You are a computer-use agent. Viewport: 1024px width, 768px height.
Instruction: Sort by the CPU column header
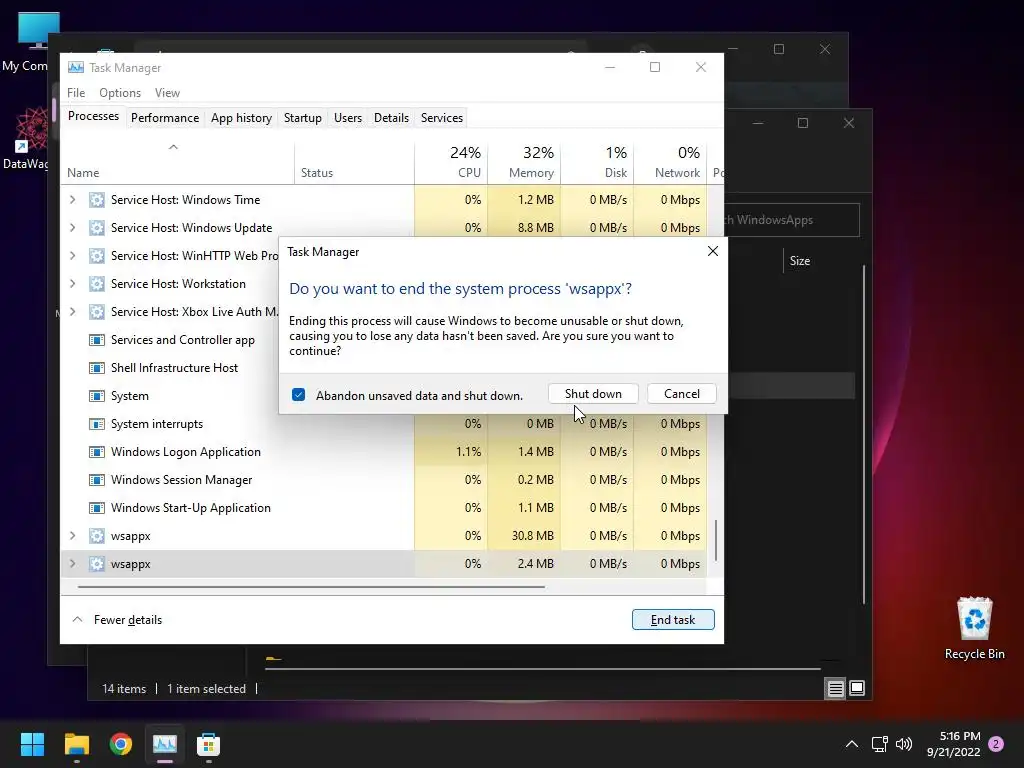[451, 162]
